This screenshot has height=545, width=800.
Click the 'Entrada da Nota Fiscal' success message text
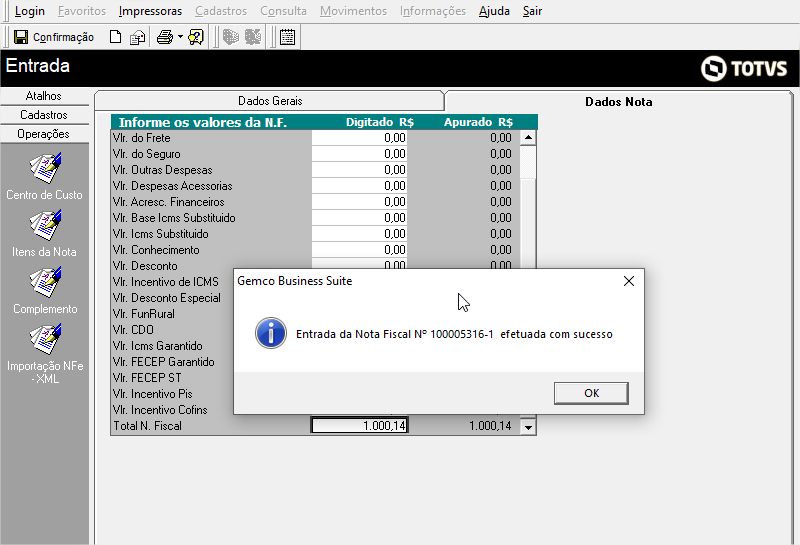tap(454, 334)
